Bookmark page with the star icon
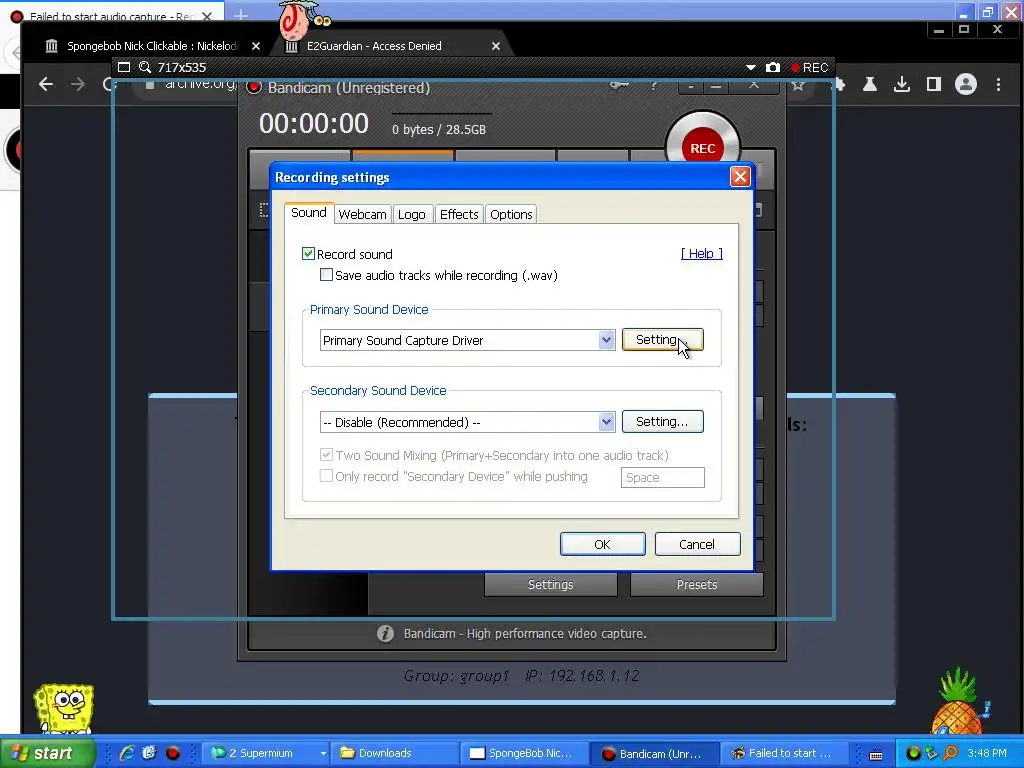 pos(798,86)
